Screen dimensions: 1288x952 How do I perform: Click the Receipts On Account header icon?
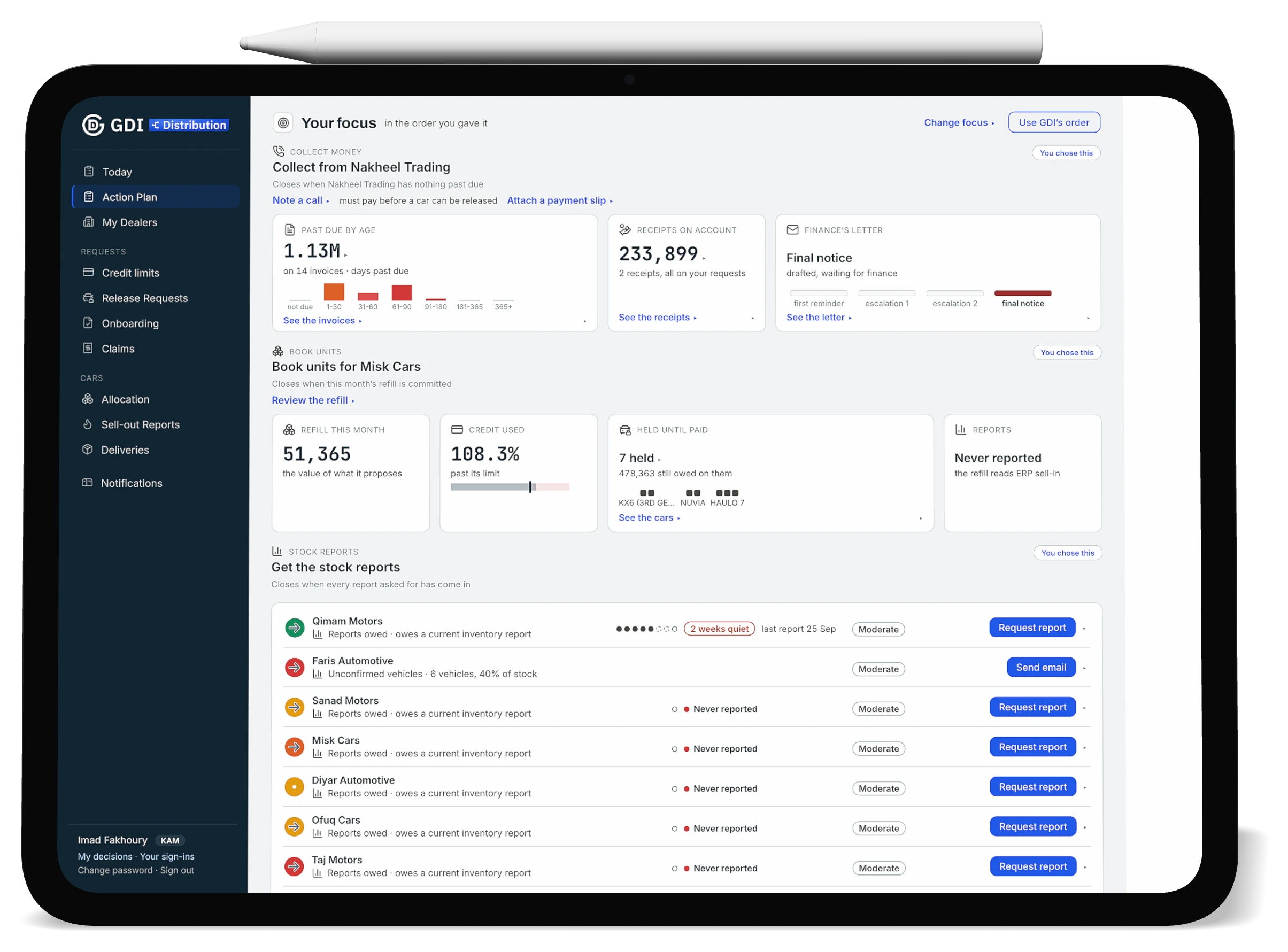coord(625,230)
